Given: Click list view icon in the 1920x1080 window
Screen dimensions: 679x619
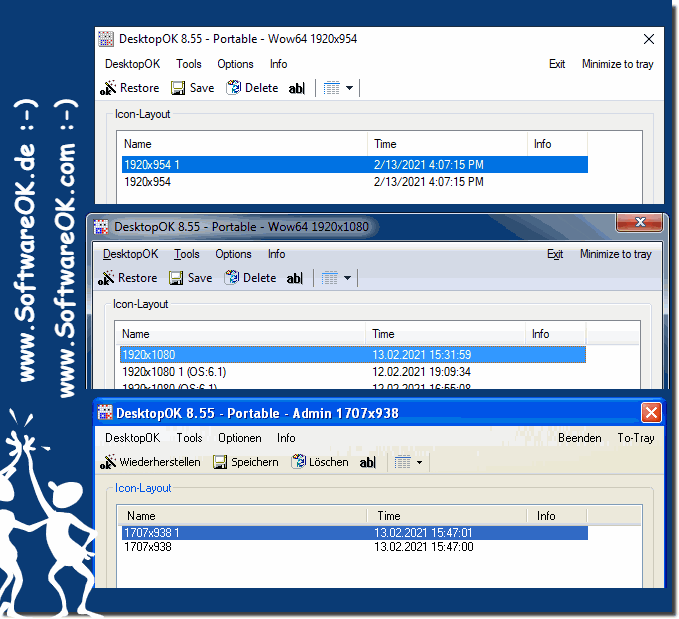Looking at the screenshot, I should pyautogui.click(x=330, y=279).
